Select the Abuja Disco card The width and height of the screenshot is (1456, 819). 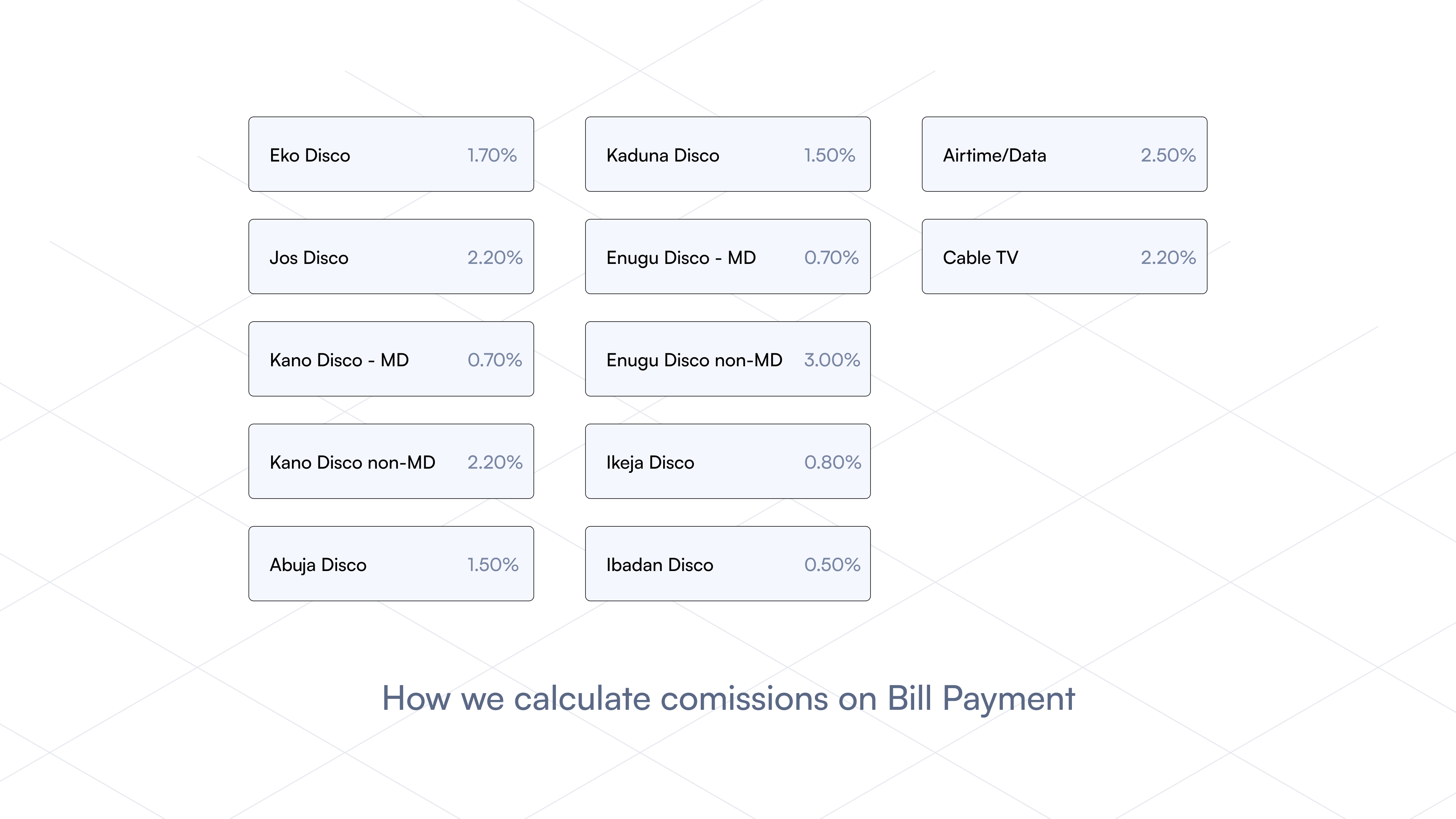pos(391,563)
